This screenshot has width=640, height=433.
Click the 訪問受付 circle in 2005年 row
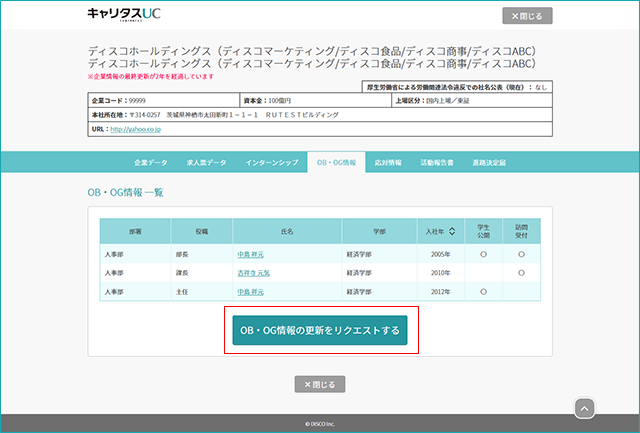click(x=522, y=254)
